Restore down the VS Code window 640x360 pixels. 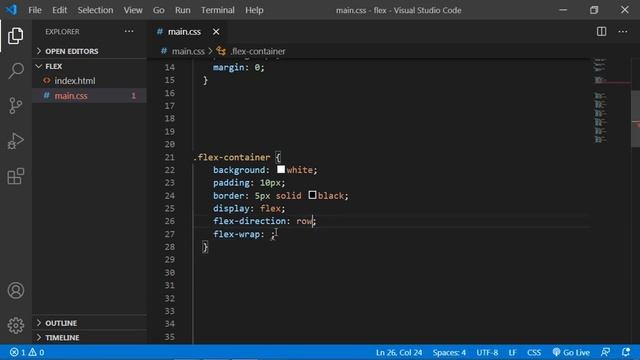click(x=594, y=10)
